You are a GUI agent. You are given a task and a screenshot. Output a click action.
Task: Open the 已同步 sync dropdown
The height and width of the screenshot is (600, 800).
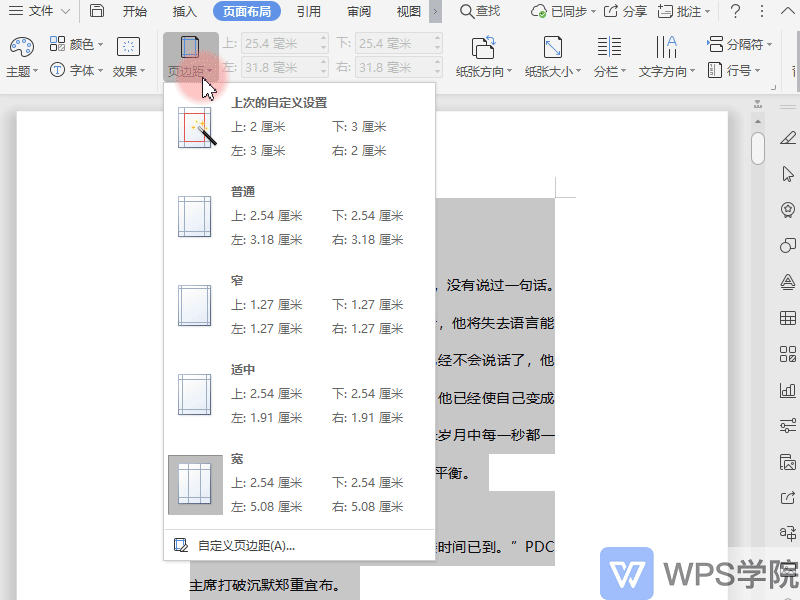pyautogui.click(x=563, y=11)
